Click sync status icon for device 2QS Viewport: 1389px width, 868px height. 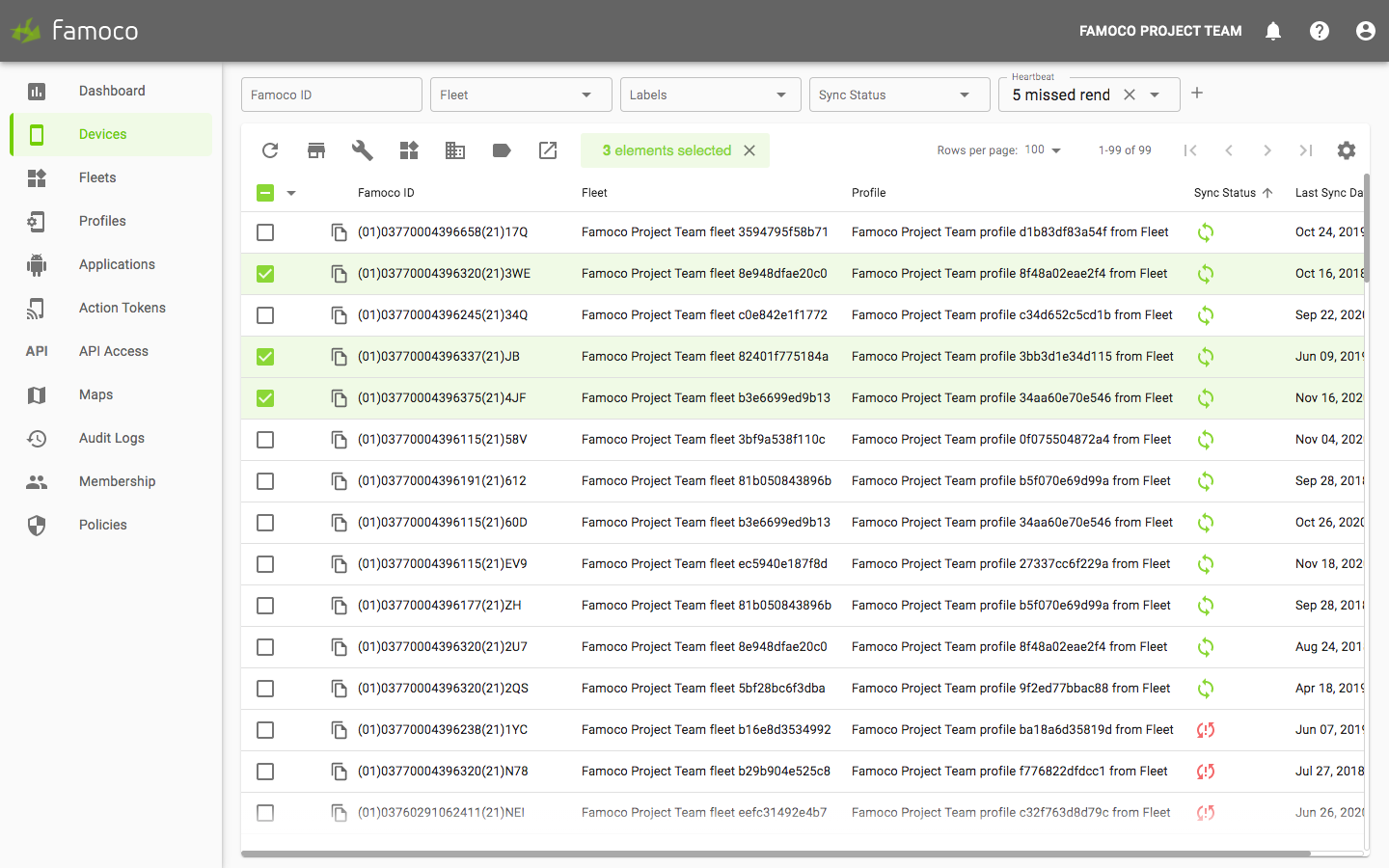(x=1206, y=689)
